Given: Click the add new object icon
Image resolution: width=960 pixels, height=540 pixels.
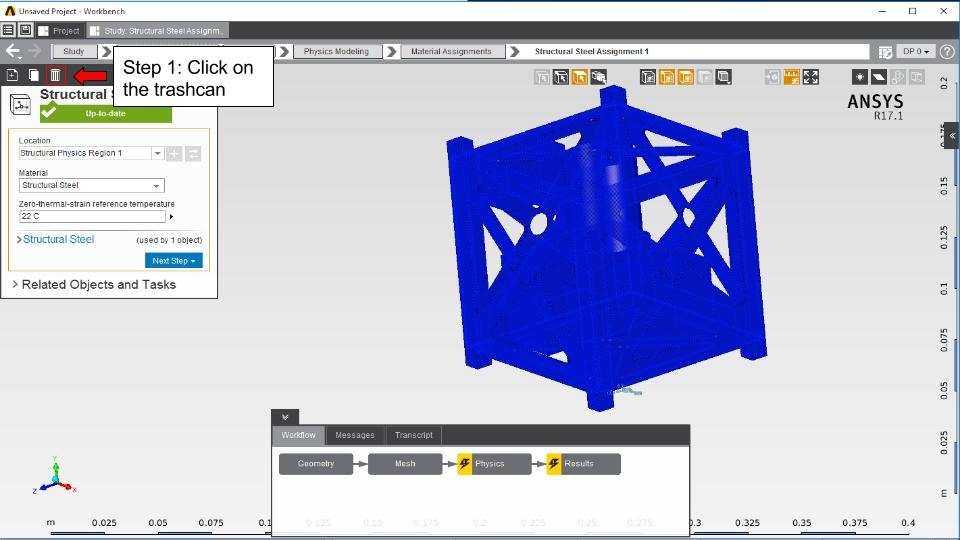Looking at the screenshot, I should [x=12, y=75].
